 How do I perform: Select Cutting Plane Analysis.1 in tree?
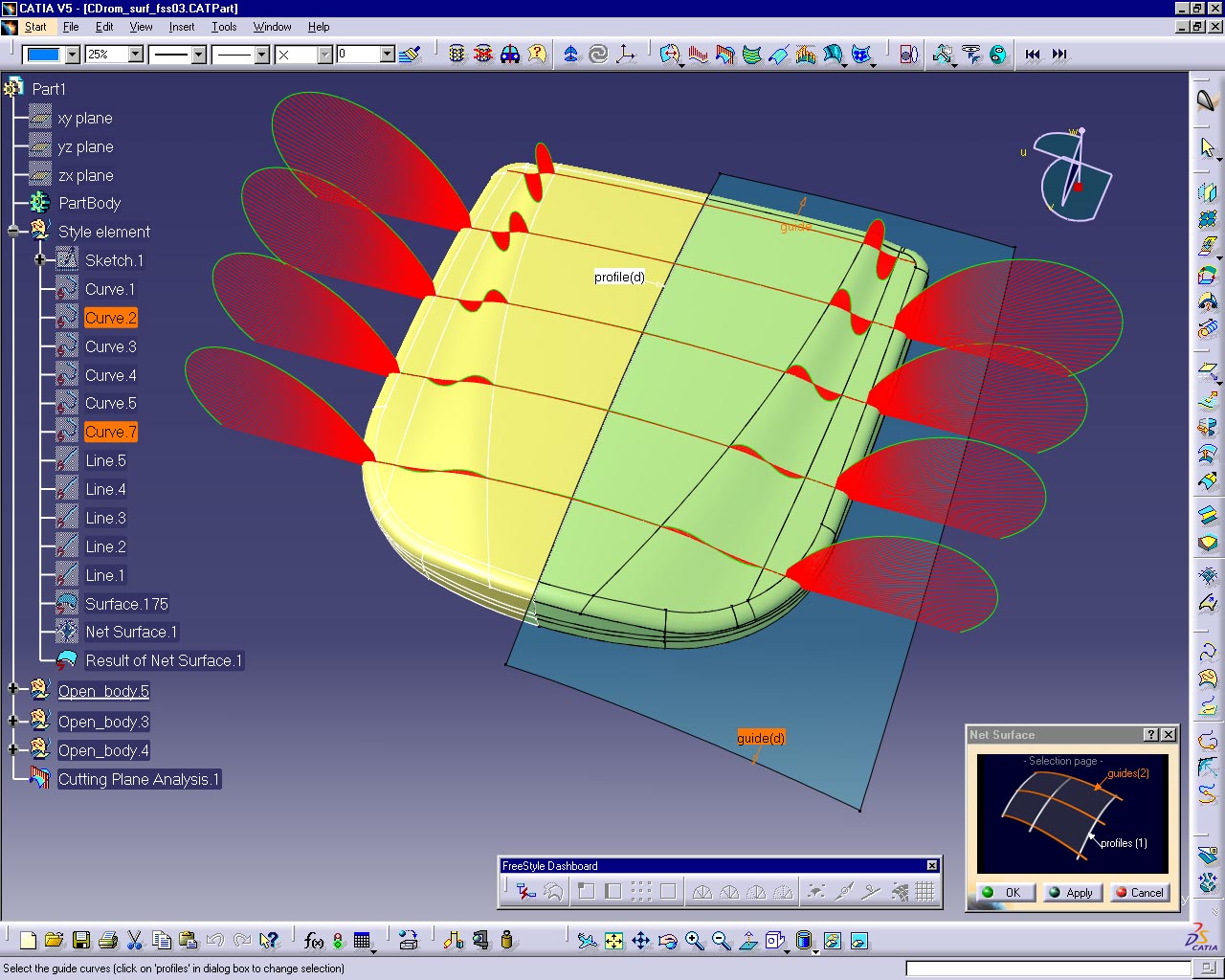[139, 779]
